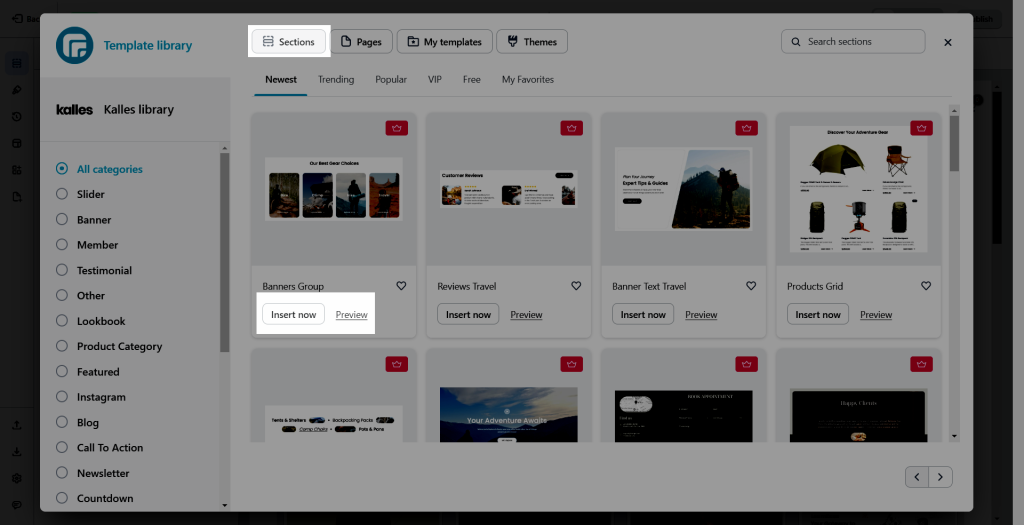Insert the Banners Group section now
Image resolution: width=1024 pixels, height=525 pixels.
tap(293, 314)
